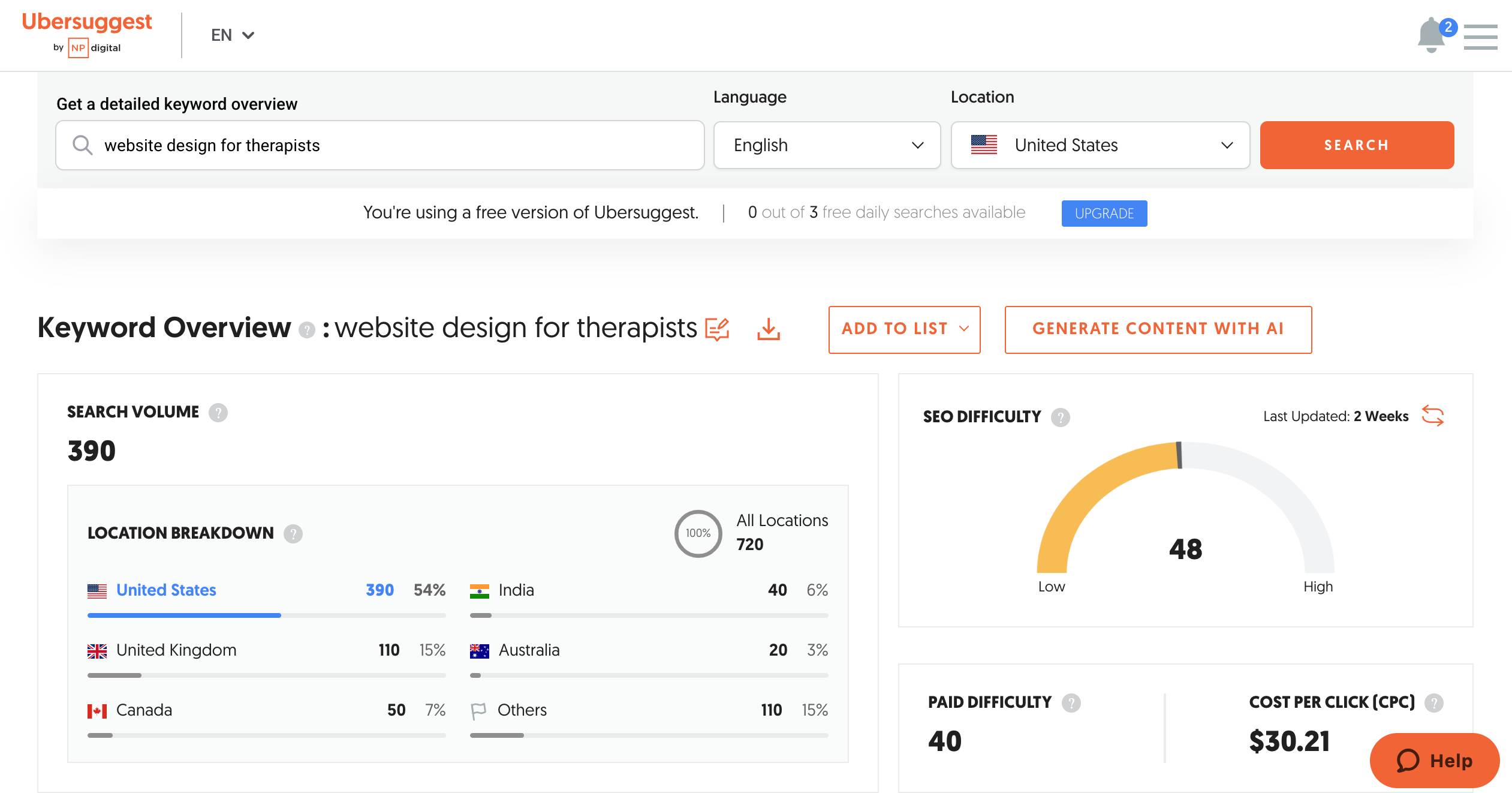Select the United States breakdown link
The height and width of the screenshot is (793, 1512).
(166, 590)
